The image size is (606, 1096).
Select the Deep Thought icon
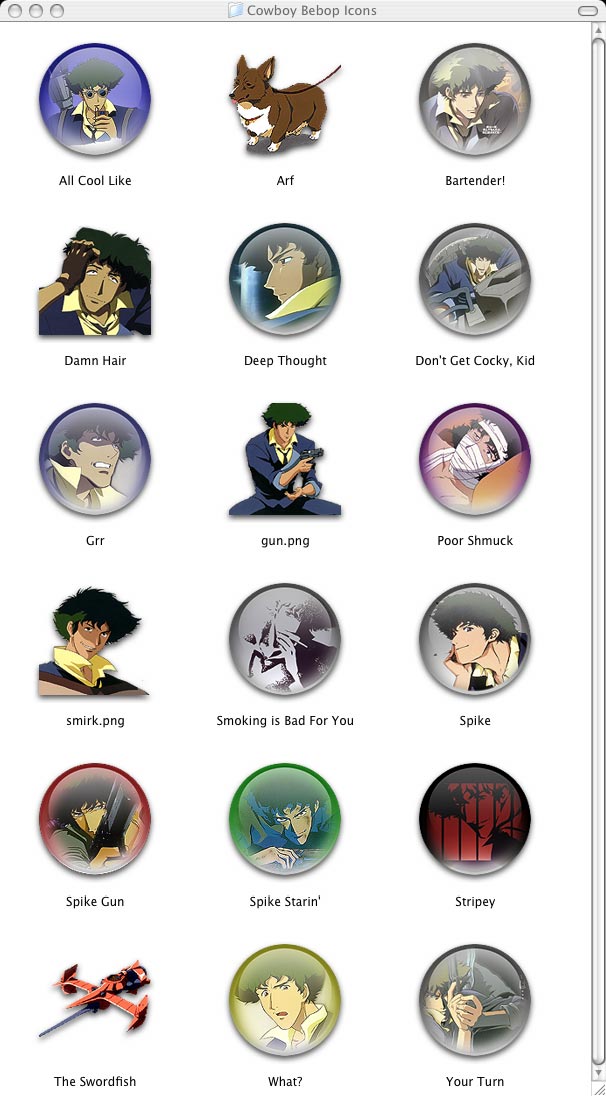[x=284, y=280]
